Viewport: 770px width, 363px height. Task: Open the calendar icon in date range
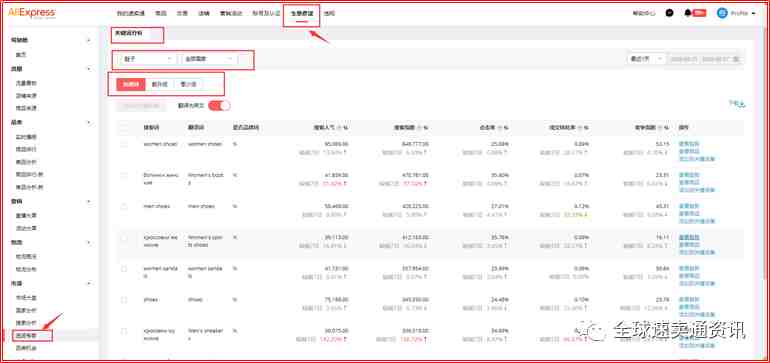(x=735, y=59)
